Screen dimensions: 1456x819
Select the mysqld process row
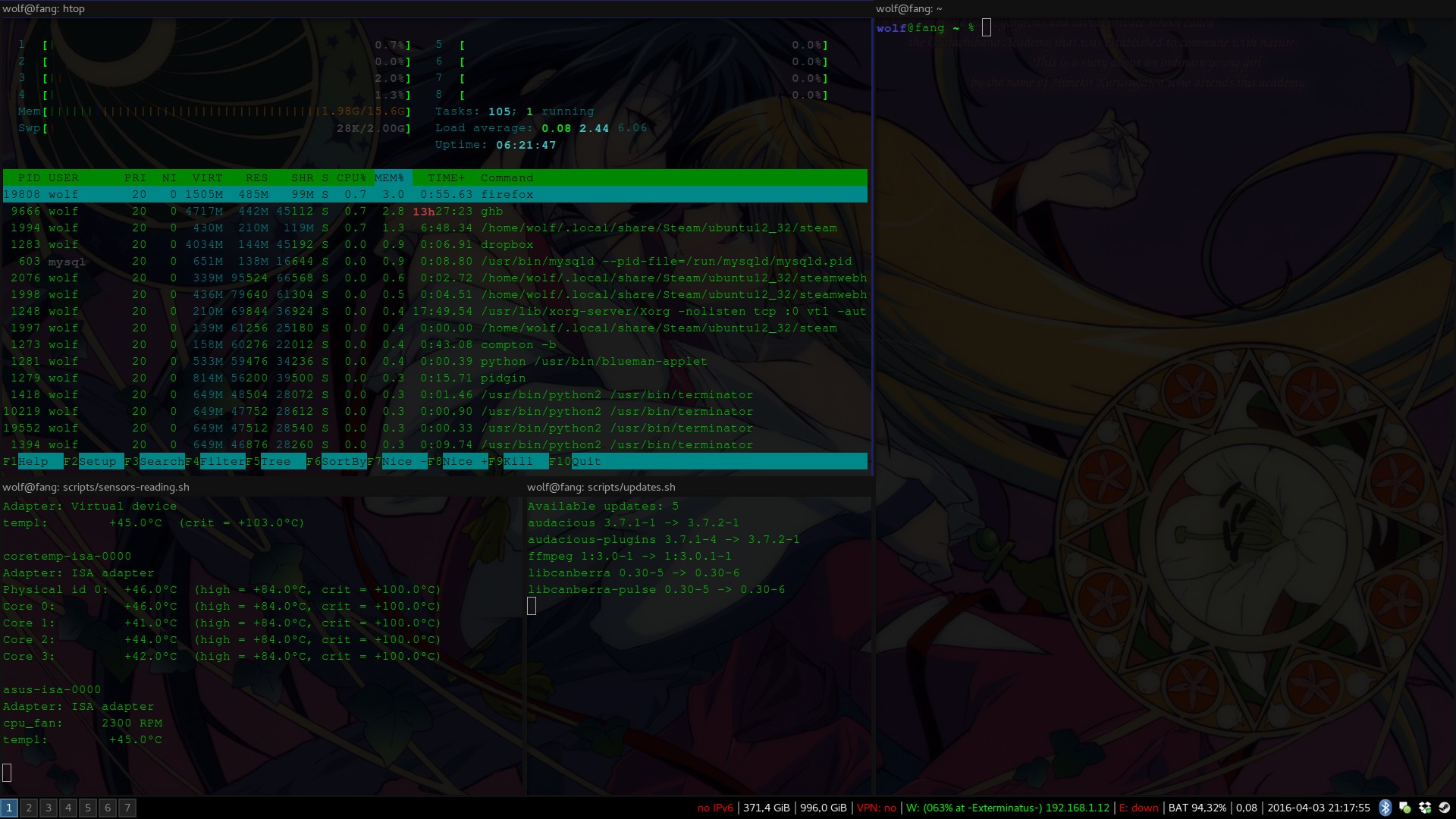[435, 261]
